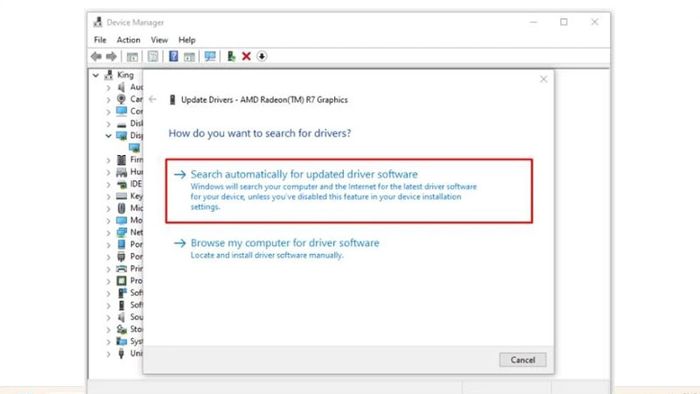Expand the 'Sou' sound category
Viewport: 700px width, 394px height.
coord(108,317)
